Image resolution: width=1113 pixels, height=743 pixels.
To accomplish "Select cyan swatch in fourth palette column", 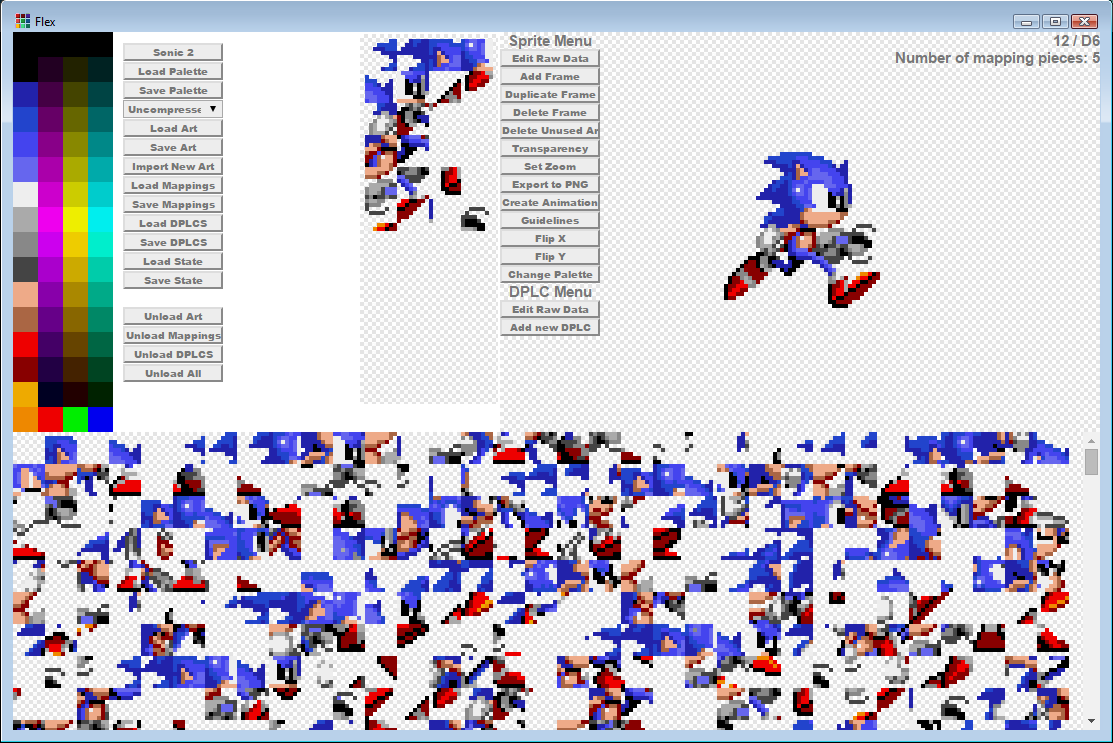I will coord(100,219).
